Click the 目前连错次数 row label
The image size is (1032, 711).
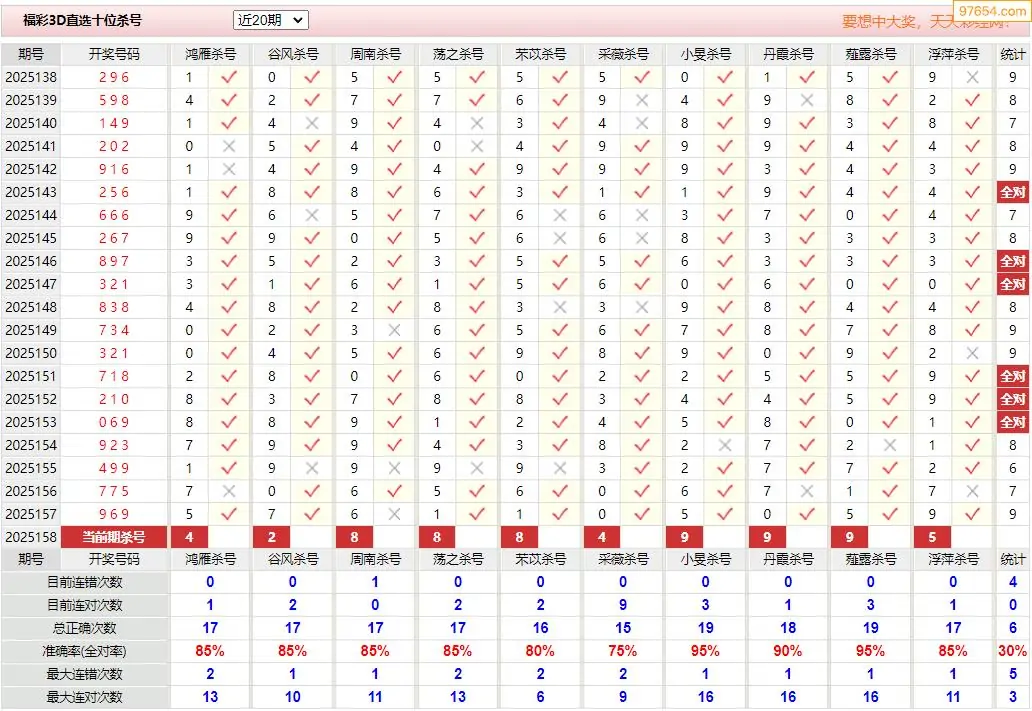pyautogui.click(x=85, y=582)
